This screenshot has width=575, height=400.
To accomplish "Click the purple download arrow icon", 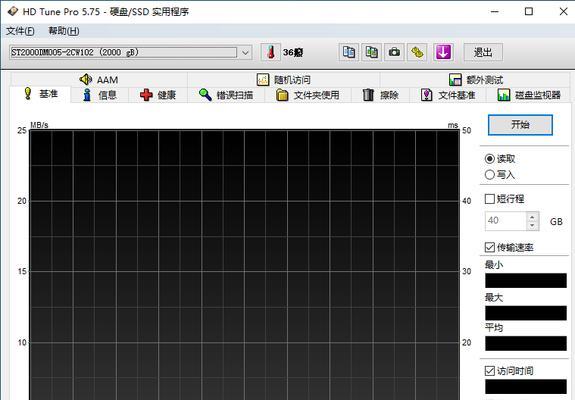I will click(x=443, y=52).
